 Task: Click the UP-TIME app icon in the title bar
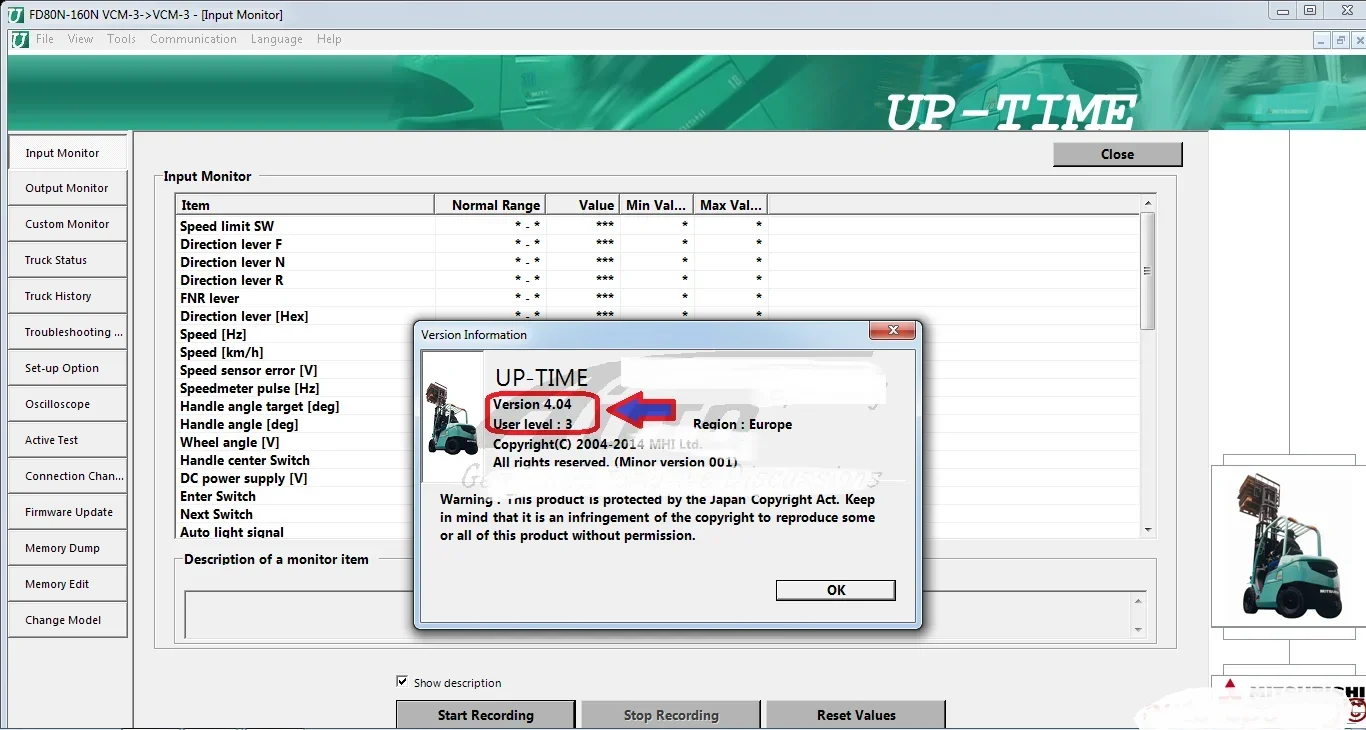(15, 15)
